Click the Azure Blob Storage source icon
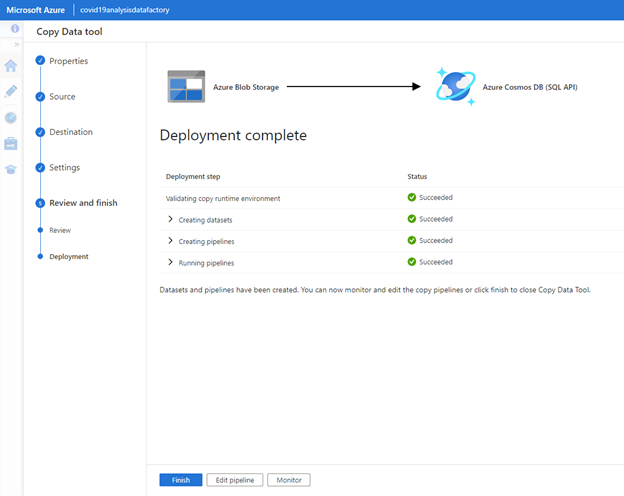624x496 pixels. (186, 86)
